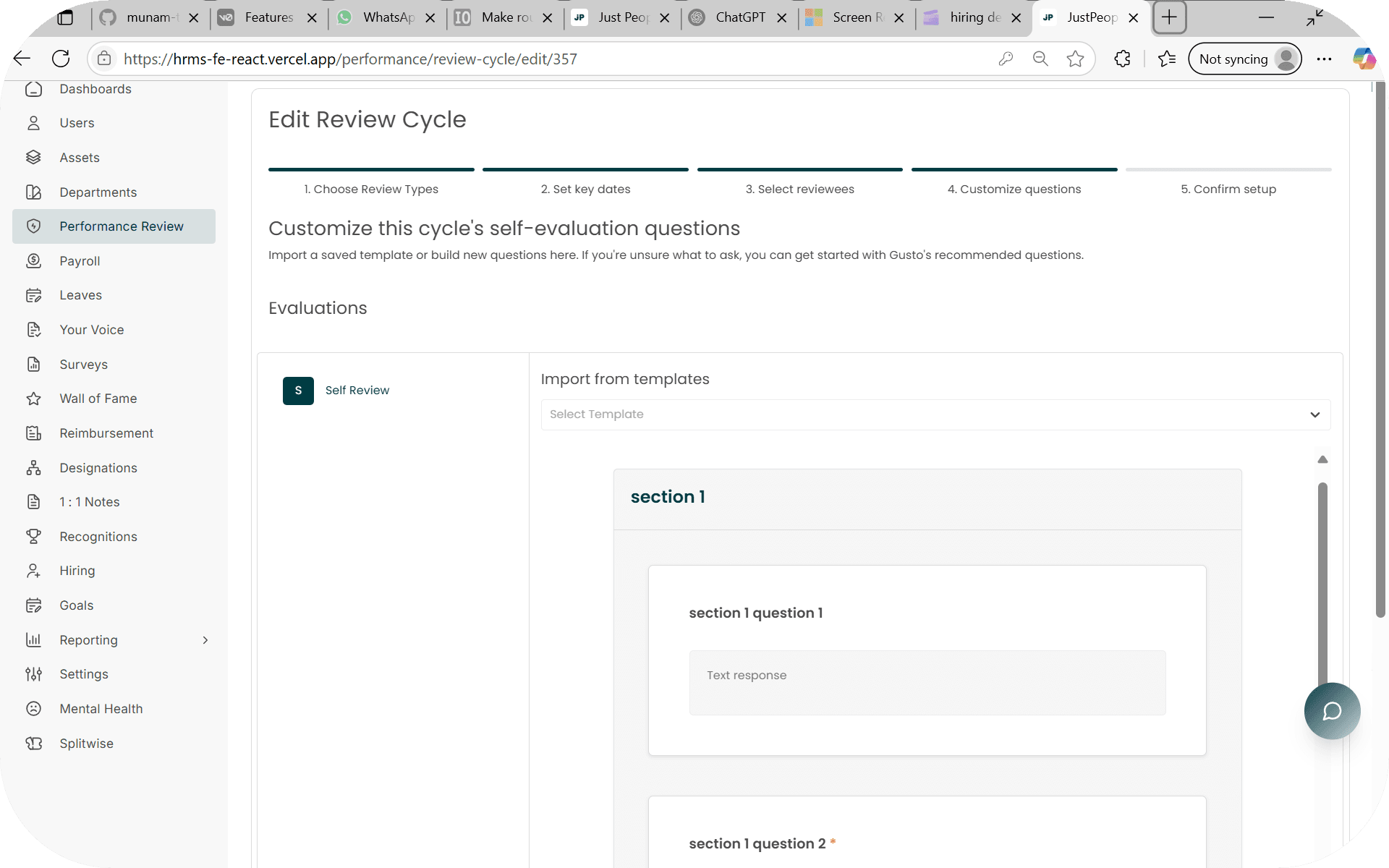1389x868 pixels.
Task: Open the chat support bubble icon
Action: pyautogui.click(x=1331, y=711)
